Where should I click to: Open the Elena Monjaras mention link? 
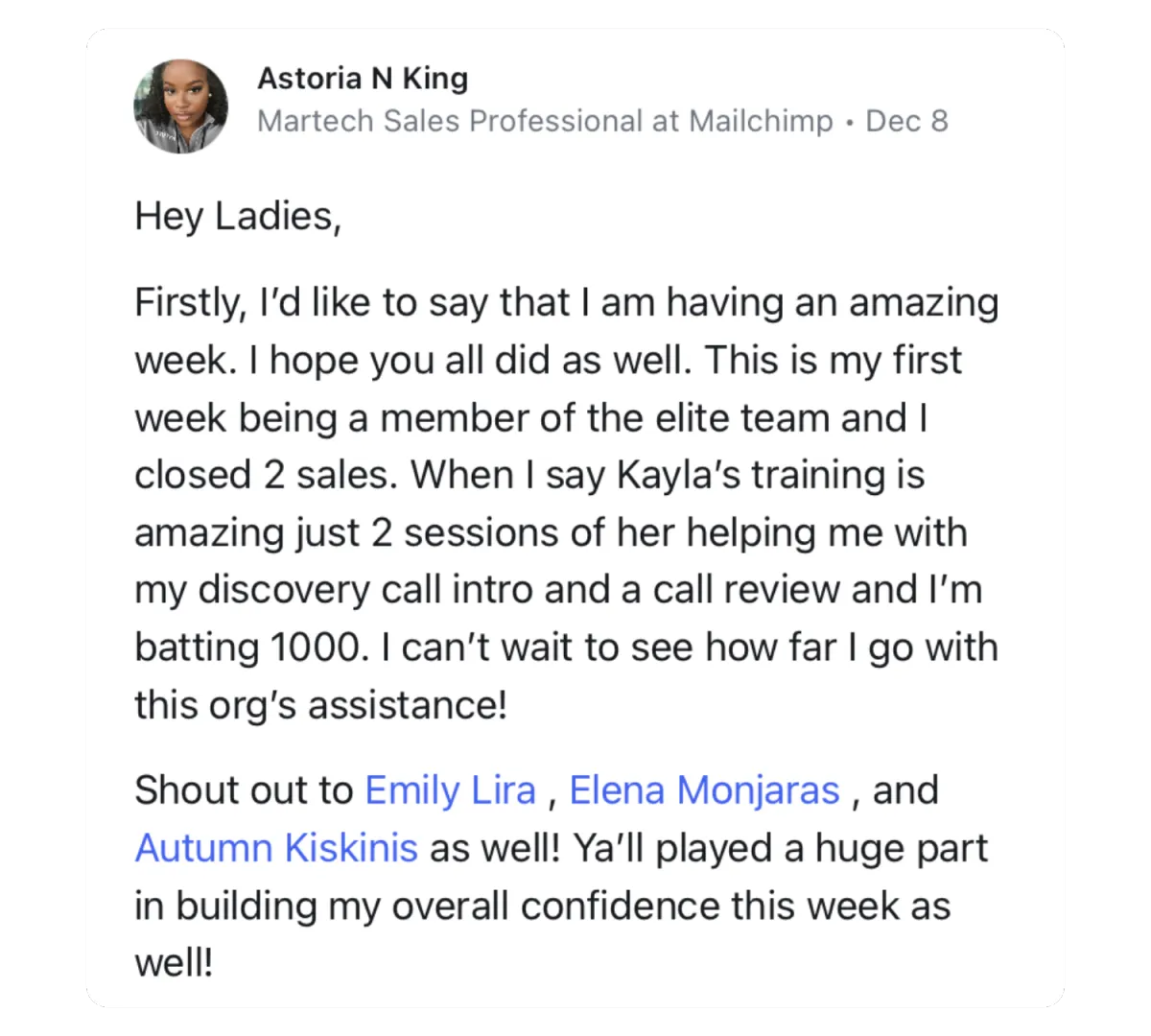pos(704,790)
